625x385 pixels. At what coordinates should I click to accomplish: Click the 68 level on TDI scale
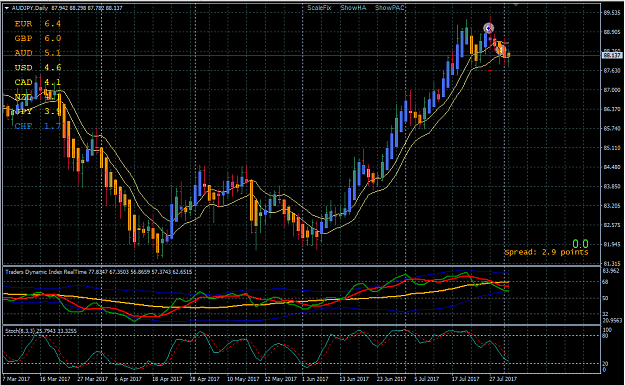tap(605, 282)
